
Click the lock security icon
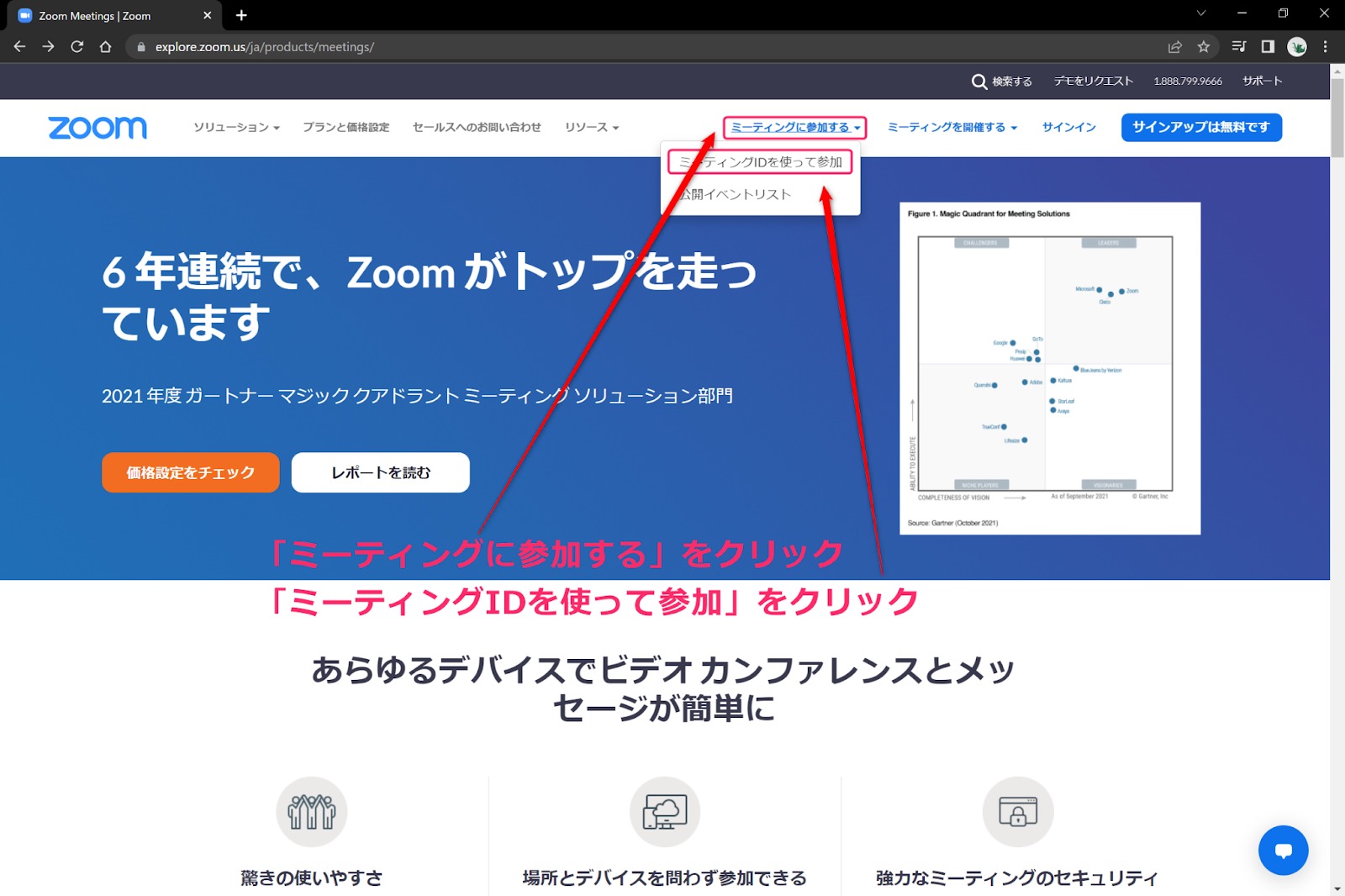[1017, 811]
